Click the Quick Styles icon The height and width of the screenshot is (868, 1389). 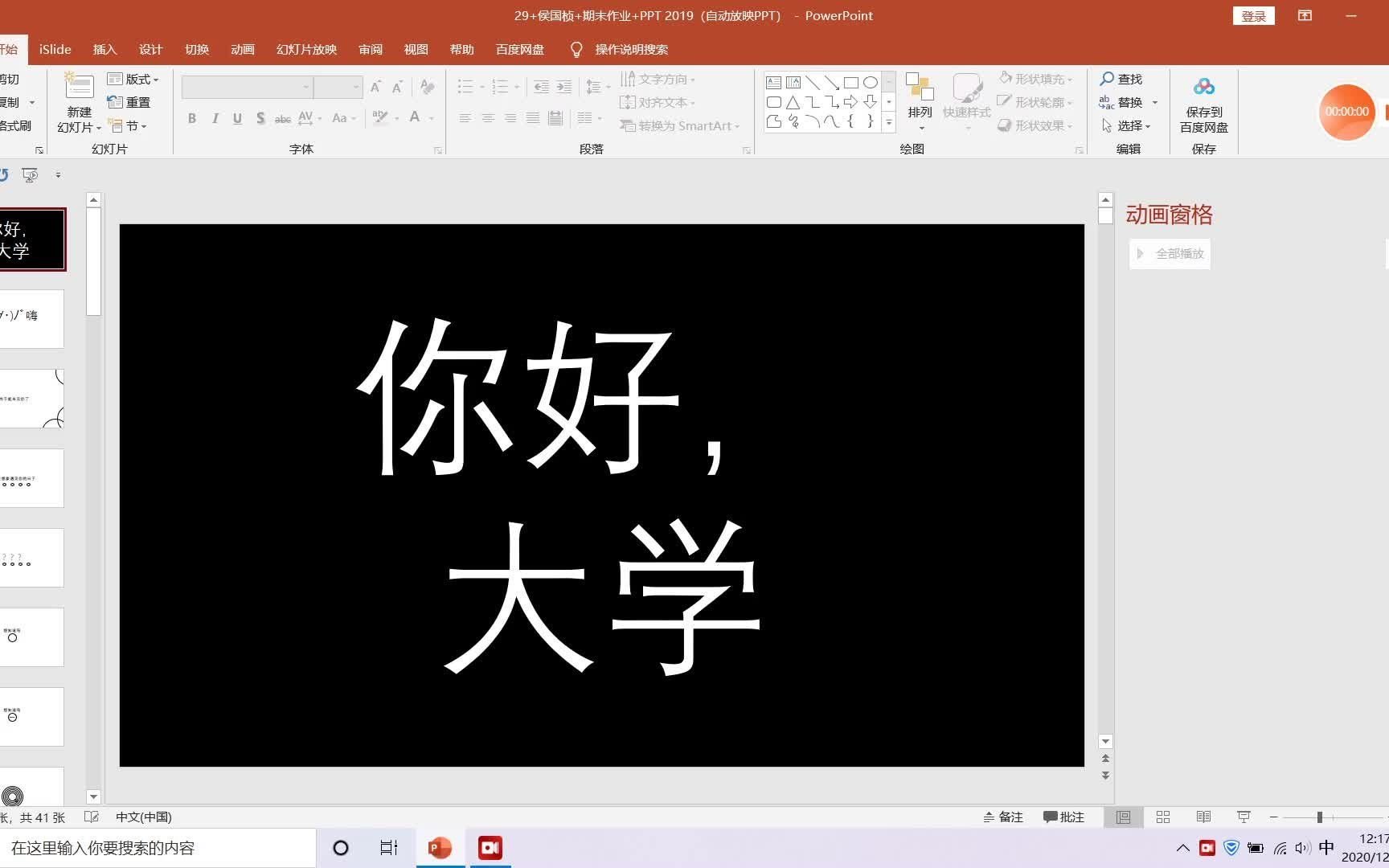pos(967,87)
